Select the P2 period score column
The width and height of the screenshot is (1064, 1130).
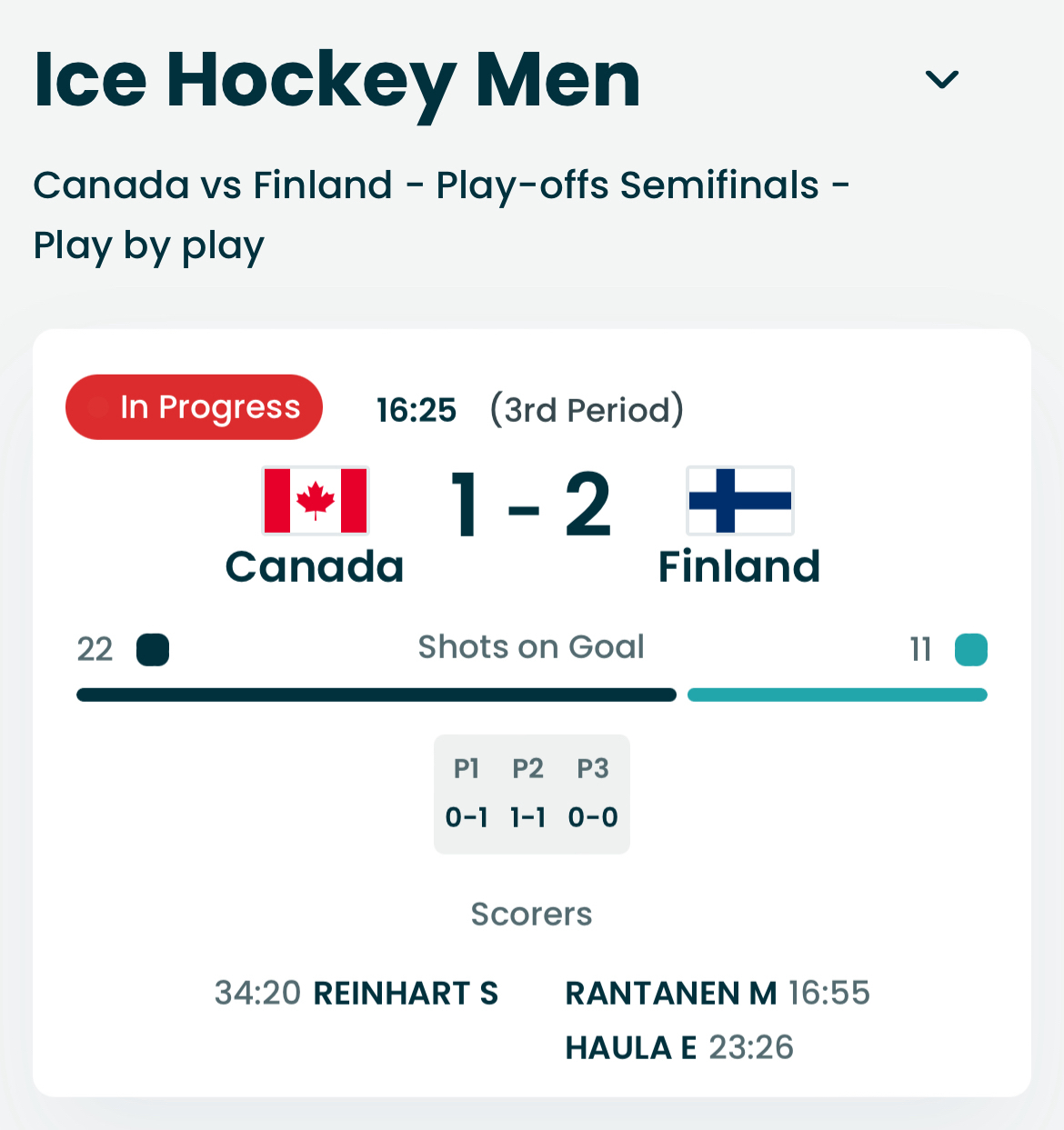[528, 794]
